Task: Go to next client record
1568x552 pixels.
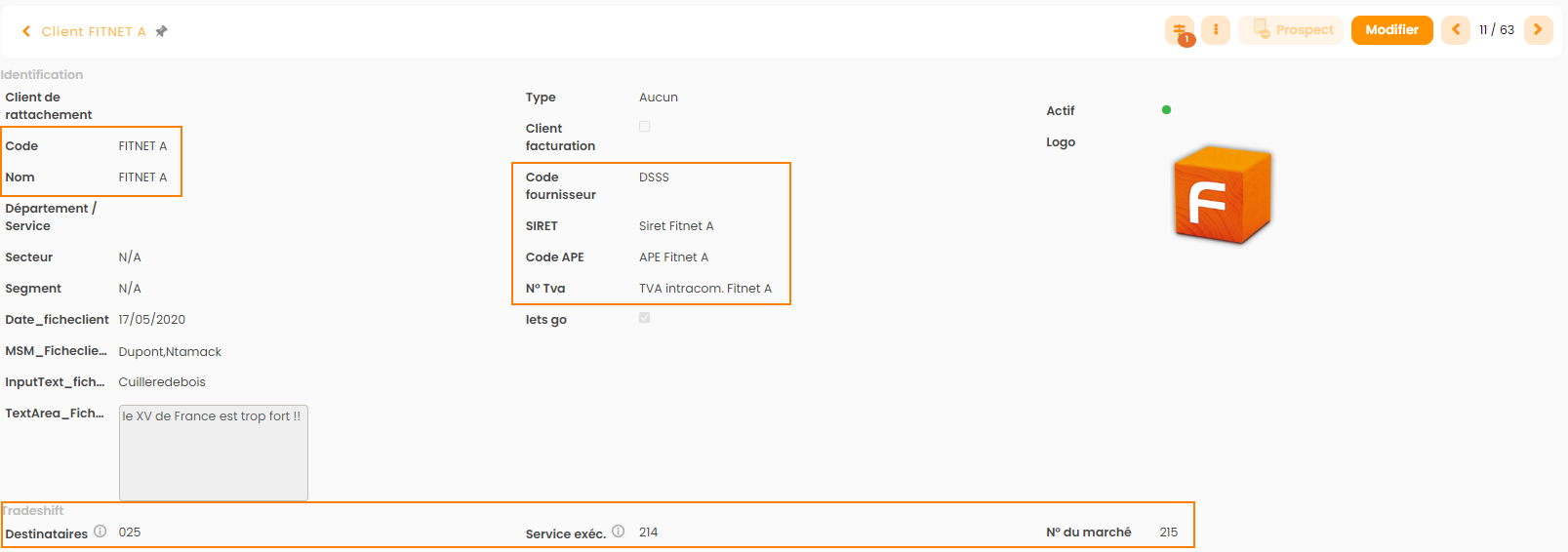Action: click(x=1538, y=30)
